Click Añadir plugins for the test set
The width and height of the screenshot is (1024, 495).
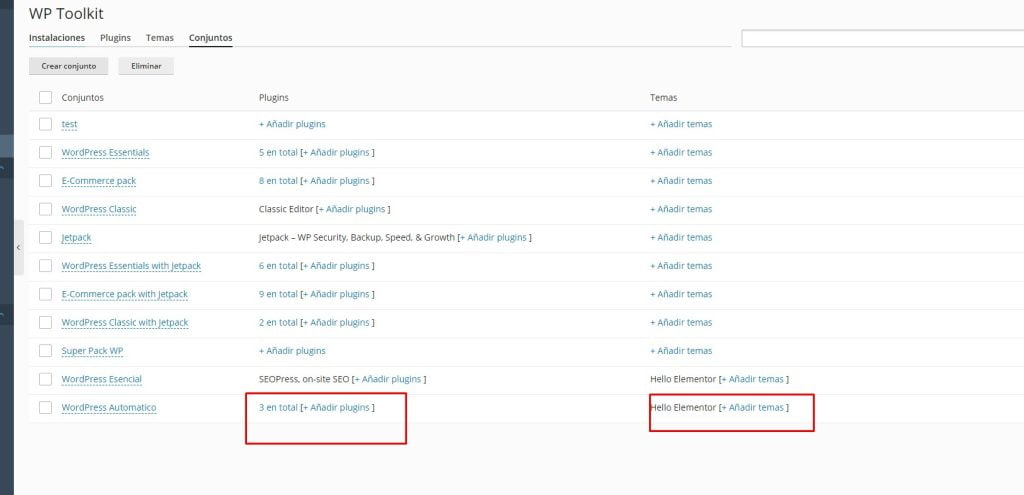tap(292, 124)
